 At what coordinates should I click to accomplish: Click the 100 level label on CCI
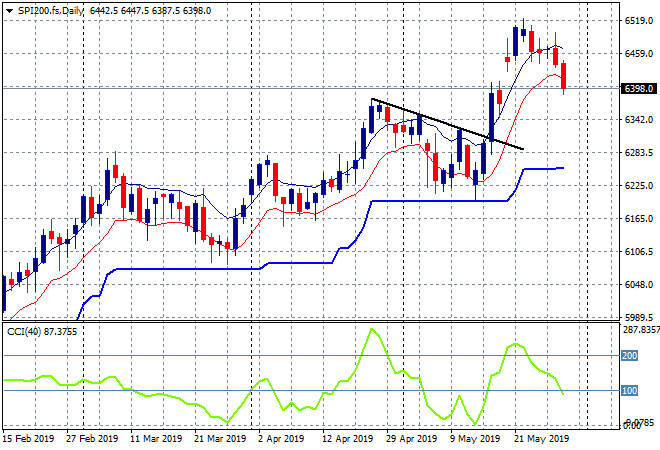(629, 391)
